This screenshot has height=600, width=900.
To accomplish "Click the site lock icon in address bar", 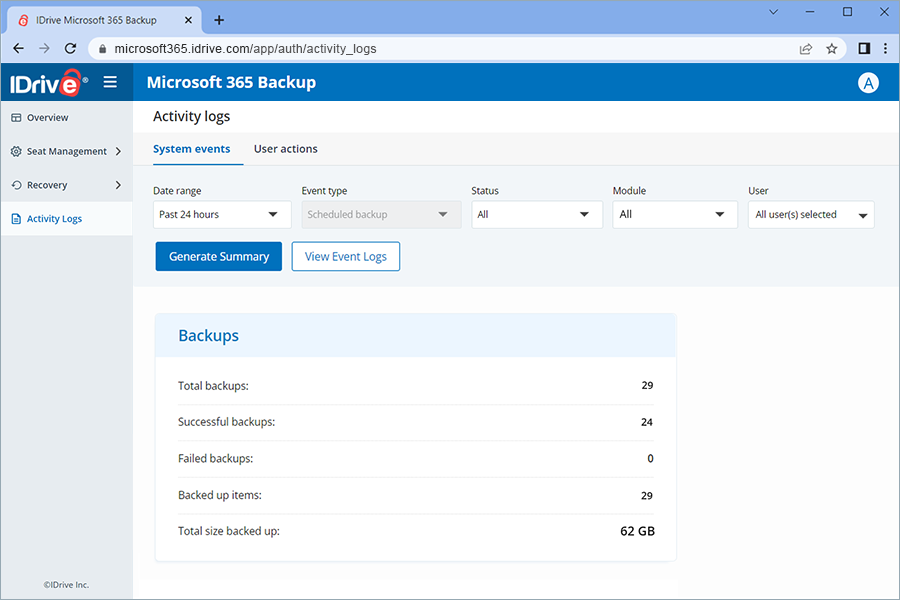I will pos(102,49).
